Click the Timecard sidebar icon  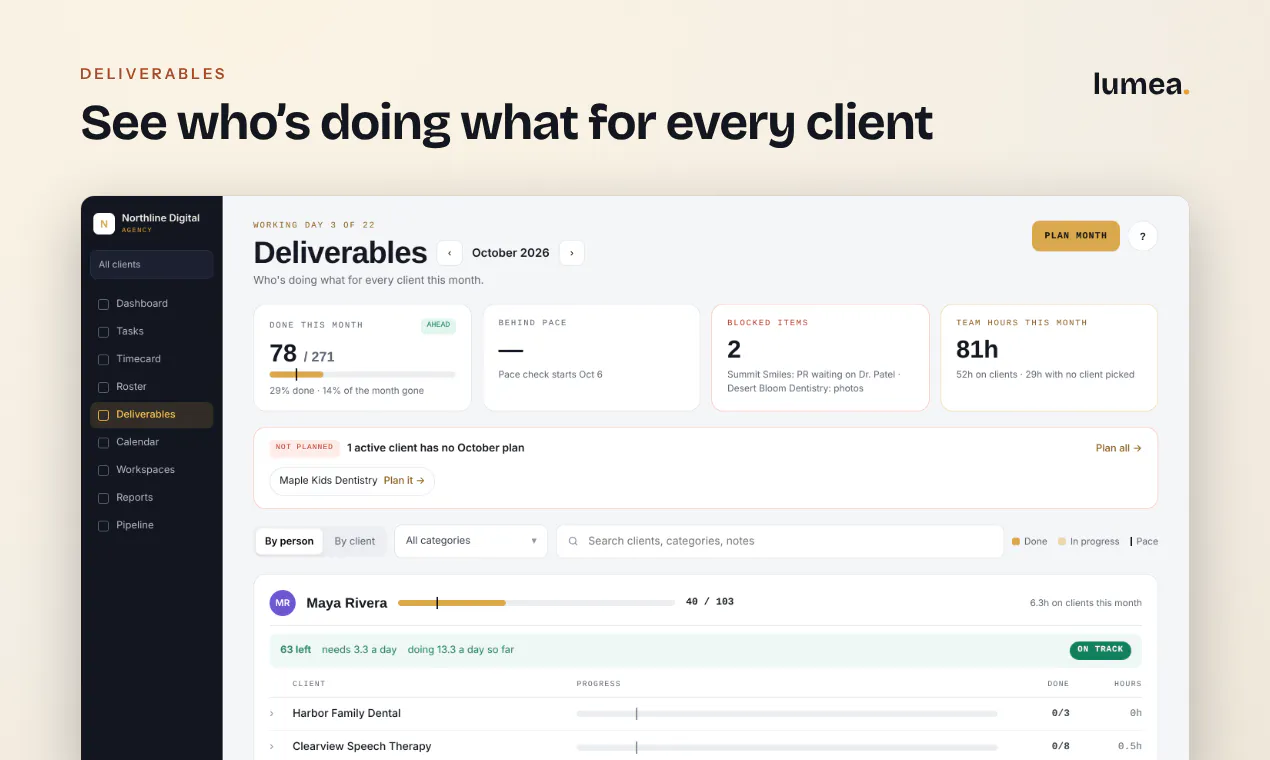[x=103, y=359]
